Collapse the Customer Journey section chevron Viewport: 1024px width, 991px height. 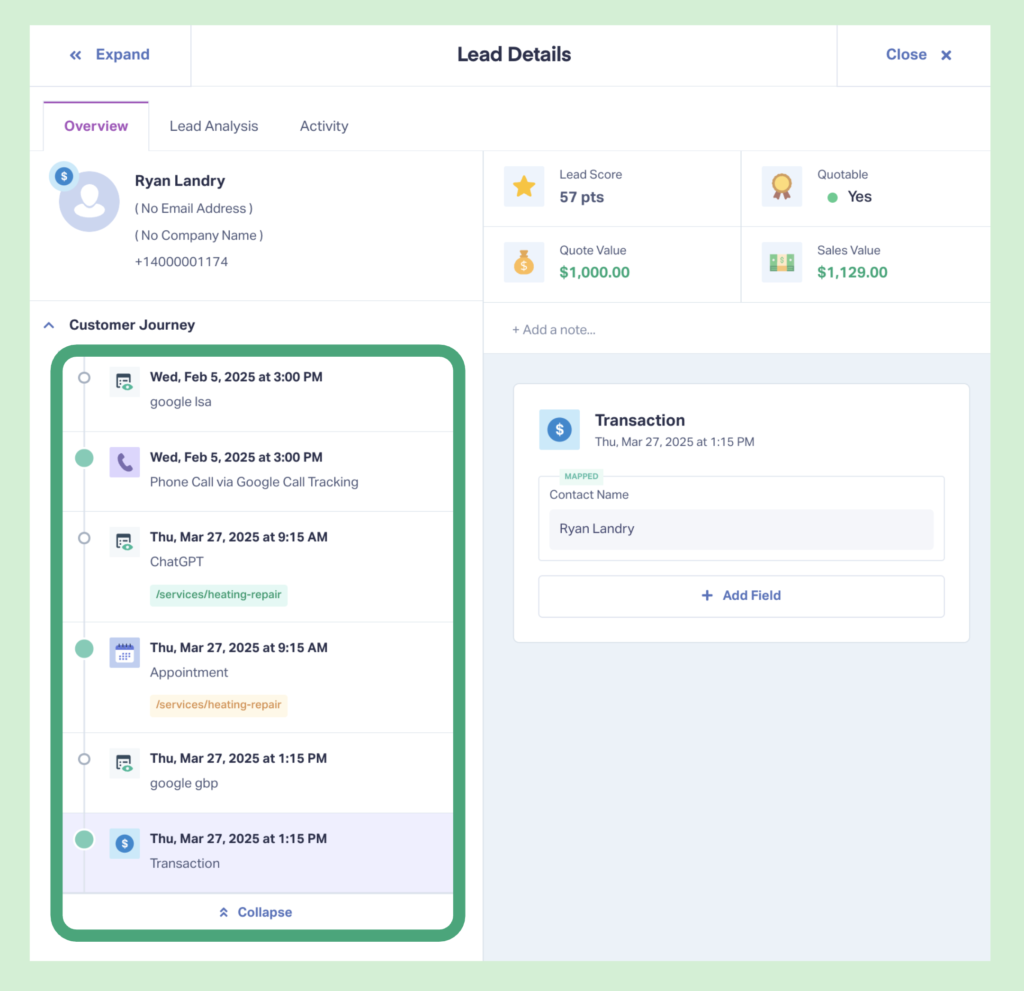tap(48, 324)
